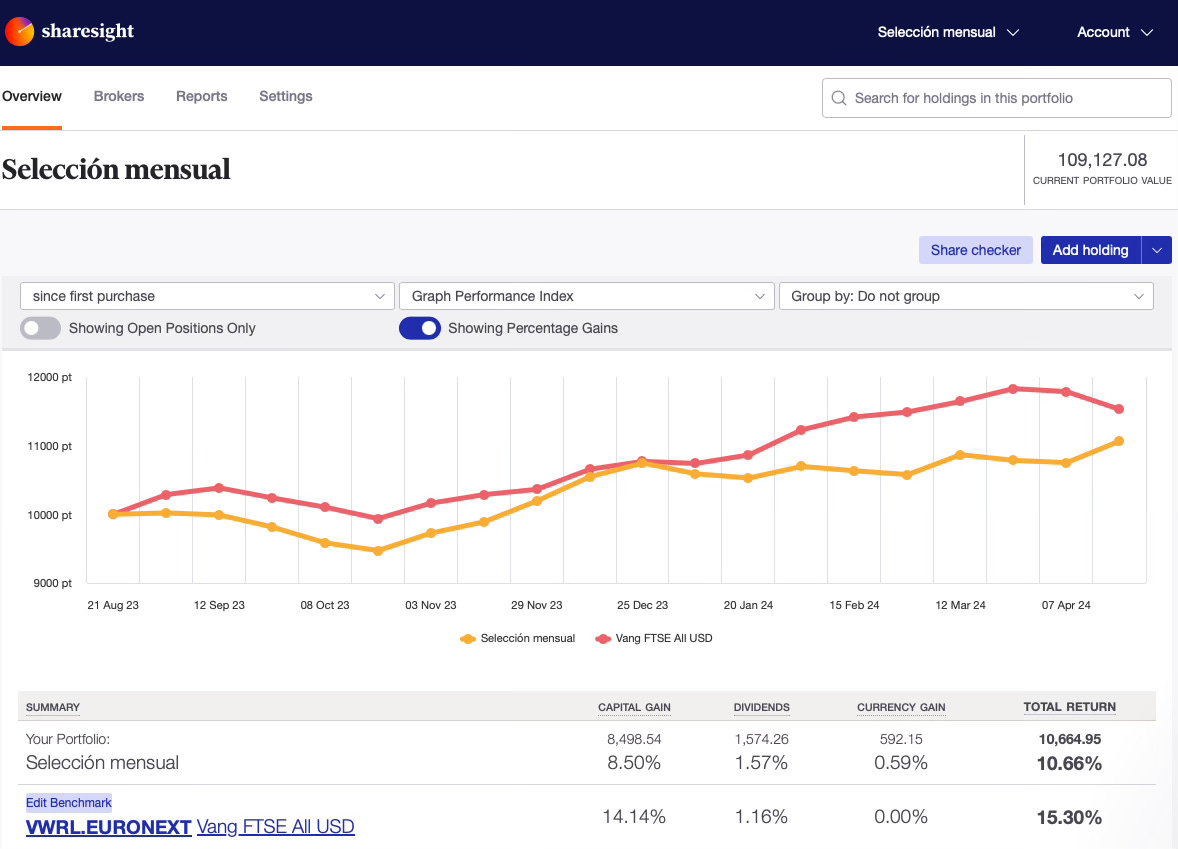
Task: Click the 21 Aug 23 axis label
Action: [x=113, y=606]
